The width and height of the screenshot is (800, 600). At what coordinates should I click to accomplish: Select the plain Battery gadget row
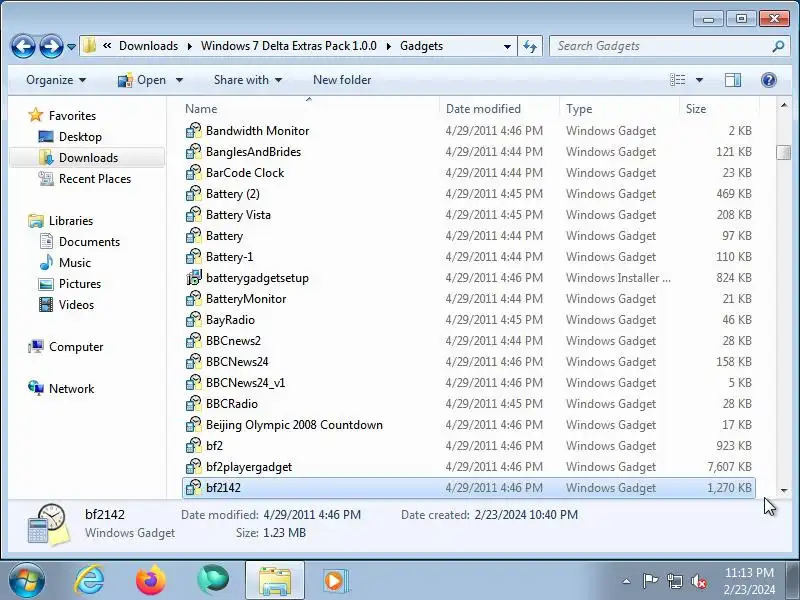[468, 236]
